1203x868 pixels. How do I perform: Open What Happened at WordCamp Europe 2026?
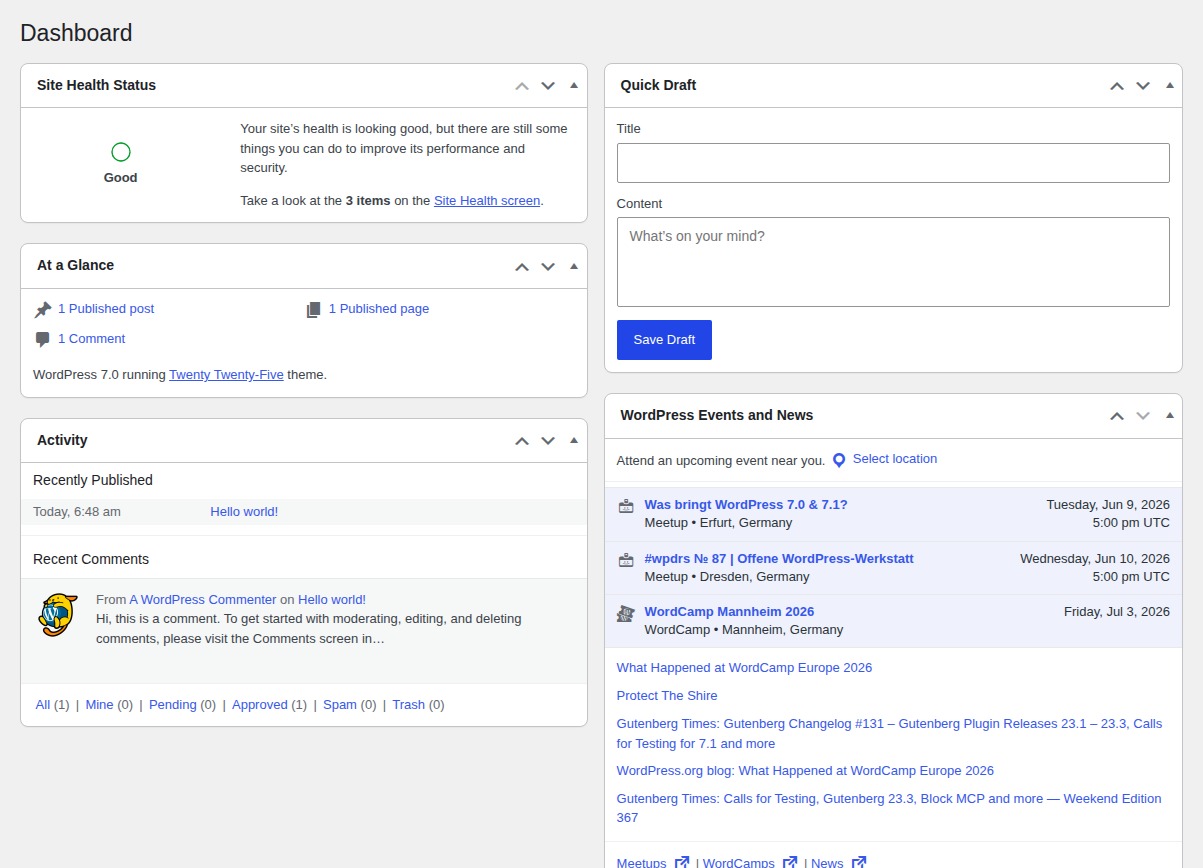point(744,668)
